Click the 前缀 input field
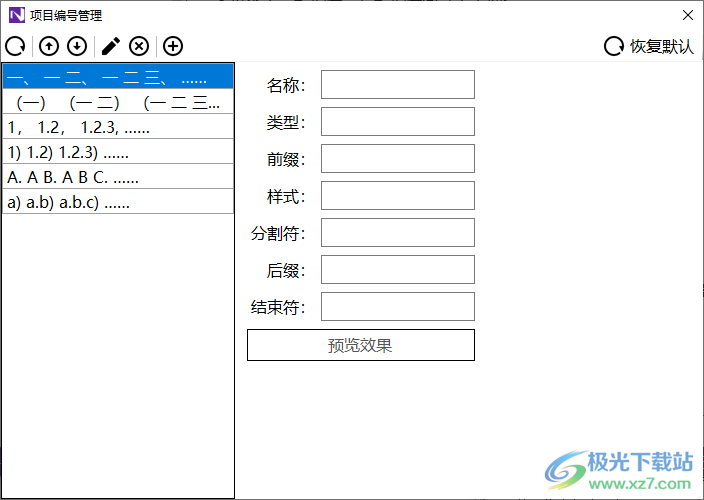The image size is (704, 500). click(398, 158)
